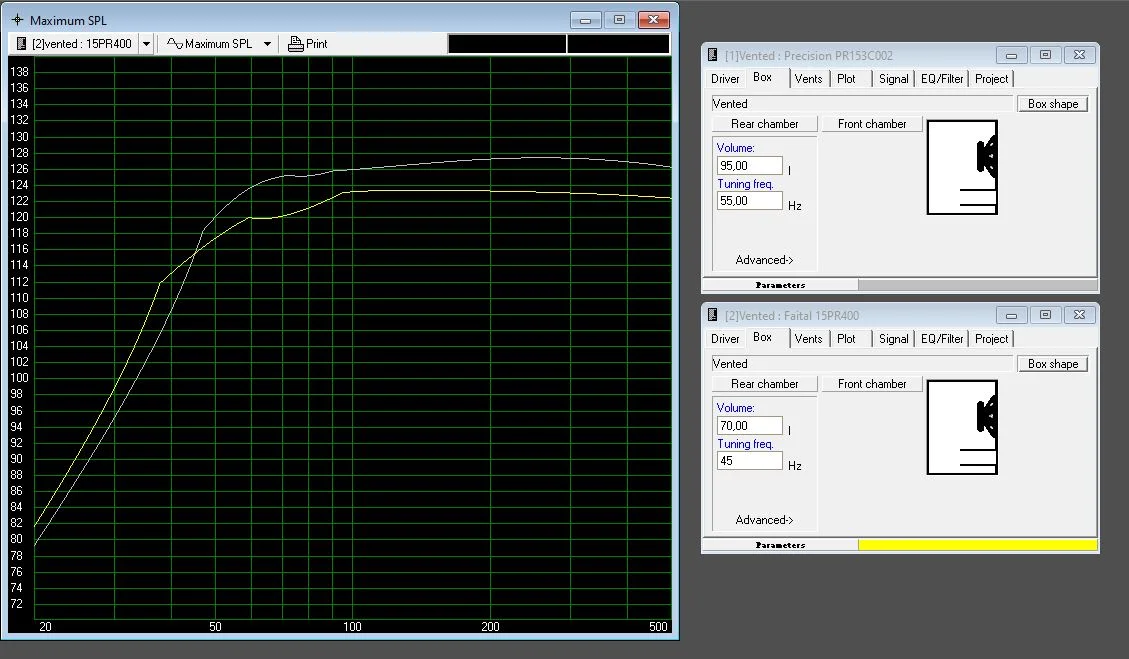Click the Volume field showing 95,00
The image size is (1129, 659).
pyautogui.click(x=749, y=166)
